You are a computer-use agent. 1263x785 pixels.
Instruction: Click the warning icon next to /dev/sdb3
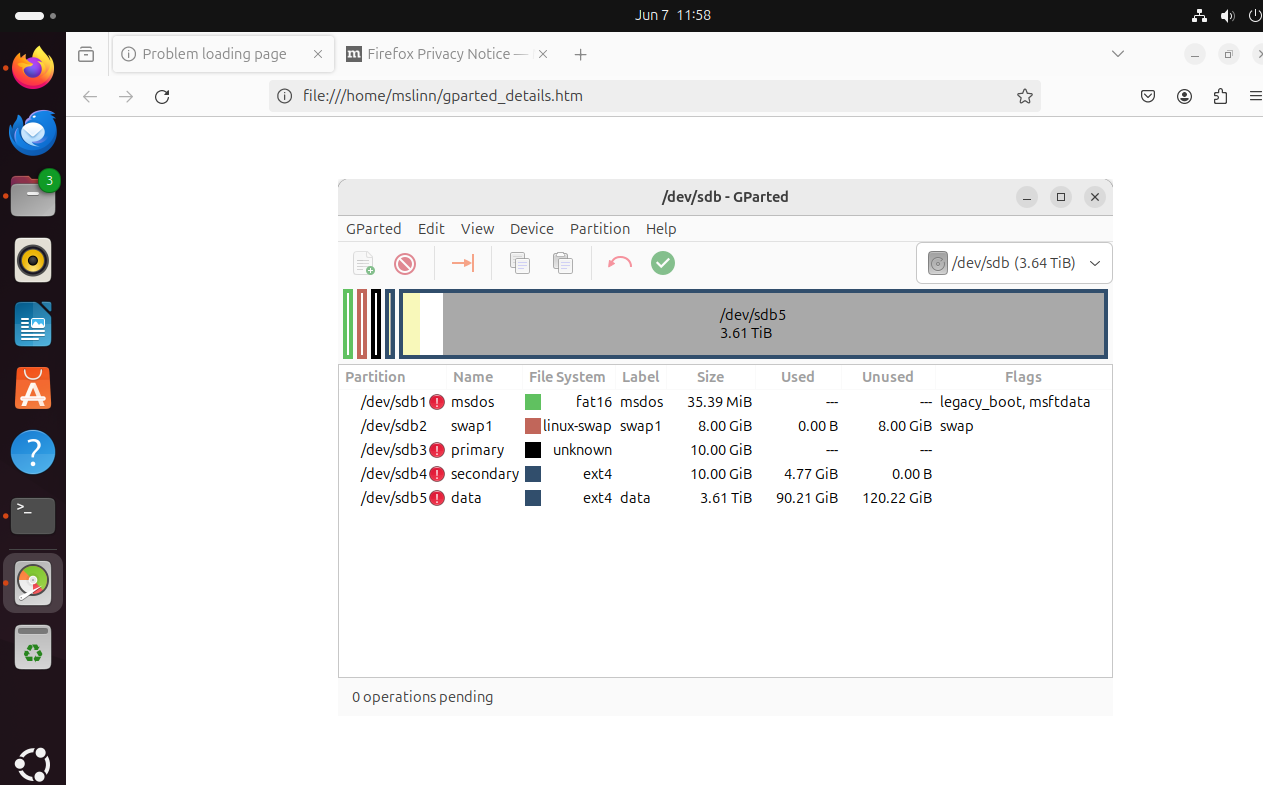click(437, 450)
